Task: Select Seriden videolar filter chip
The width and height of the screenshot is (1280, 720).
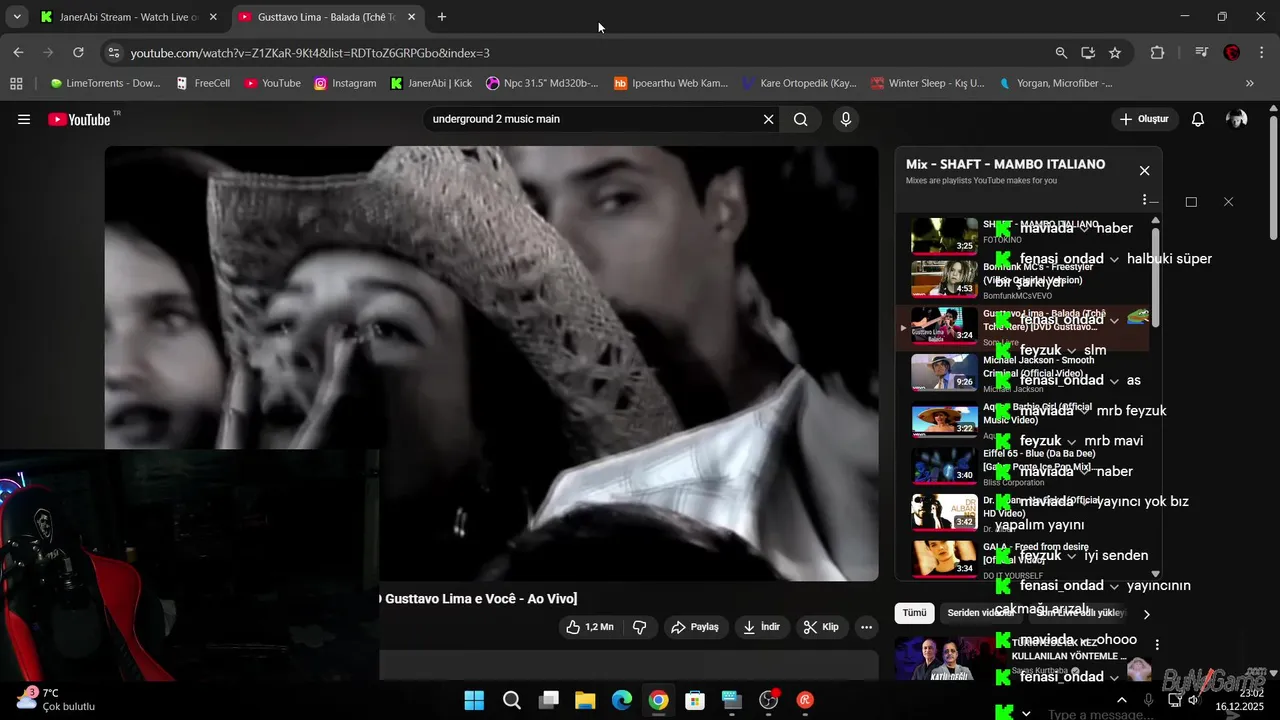Action: (981, 613)
